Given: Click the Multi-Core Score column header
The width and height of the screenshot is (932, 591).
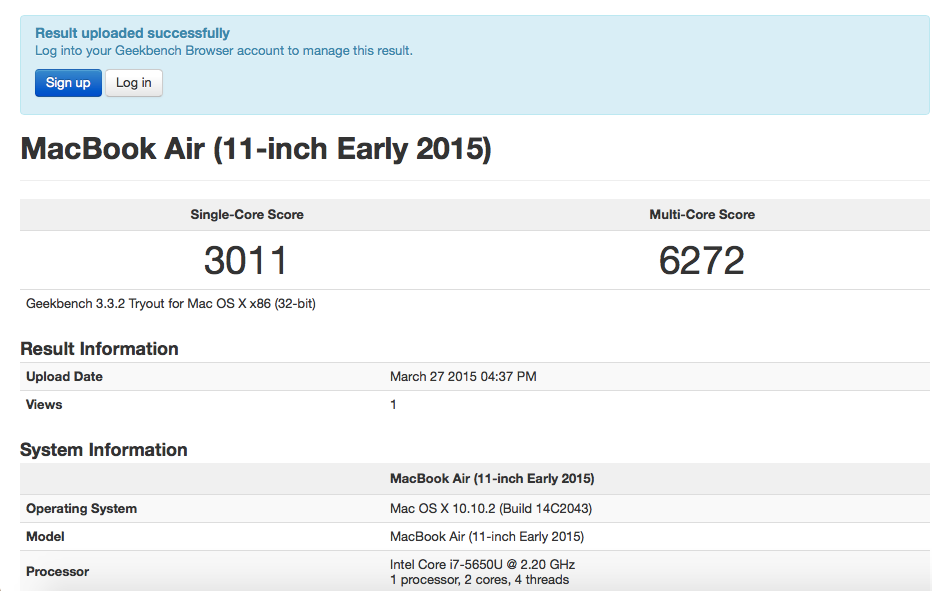Looking at the screenshot, I should pos(702,215).
